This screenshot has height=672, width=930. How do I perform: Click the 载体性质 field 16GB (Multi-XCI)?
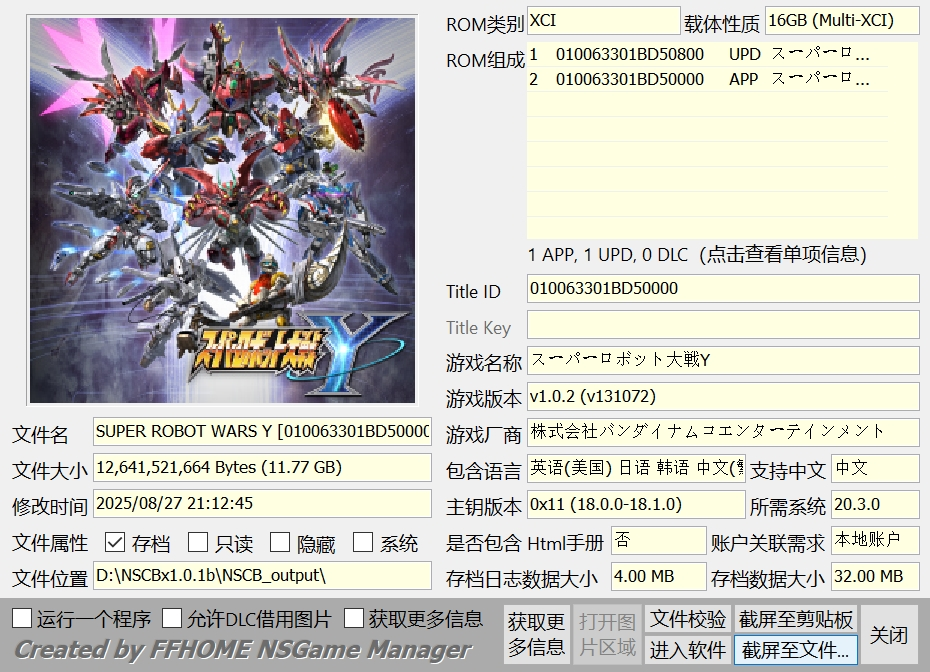pyautogui.click(x=842, y=21)
